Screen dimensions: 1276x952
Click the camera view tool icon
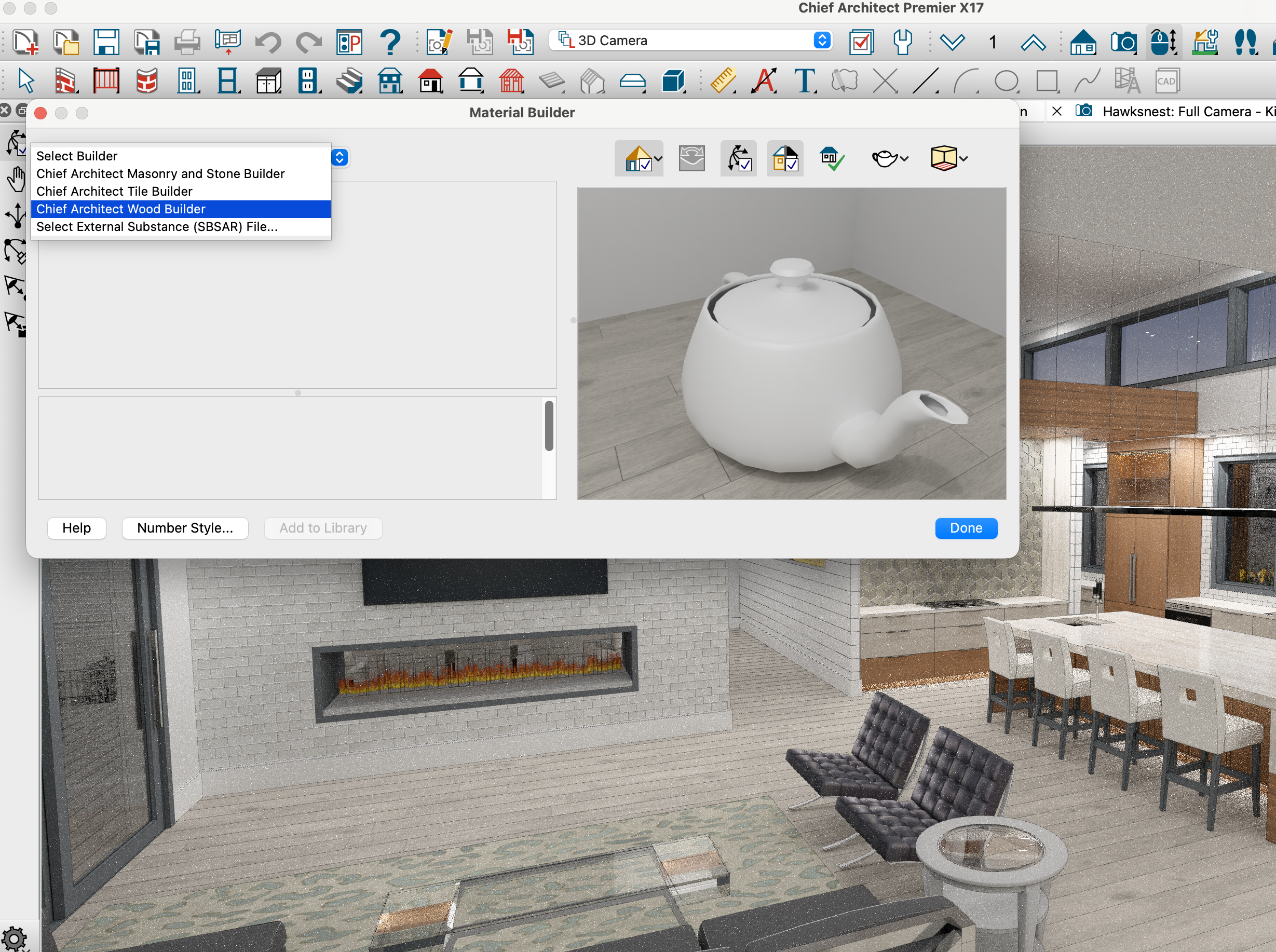click(1123, 42)
